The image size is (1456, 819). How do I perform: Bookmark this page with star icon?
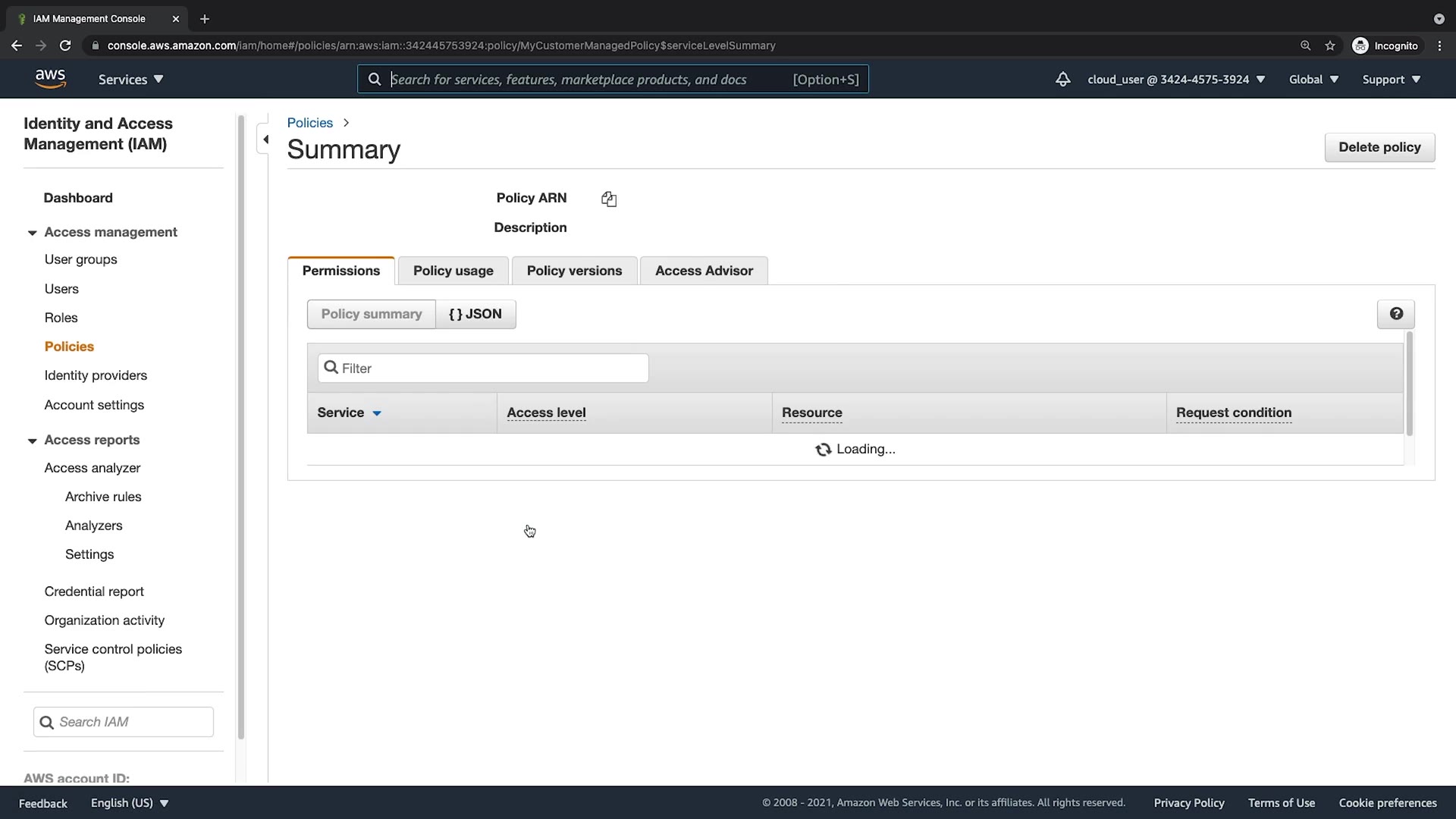pyautogui.click(x=1330, y=45)
